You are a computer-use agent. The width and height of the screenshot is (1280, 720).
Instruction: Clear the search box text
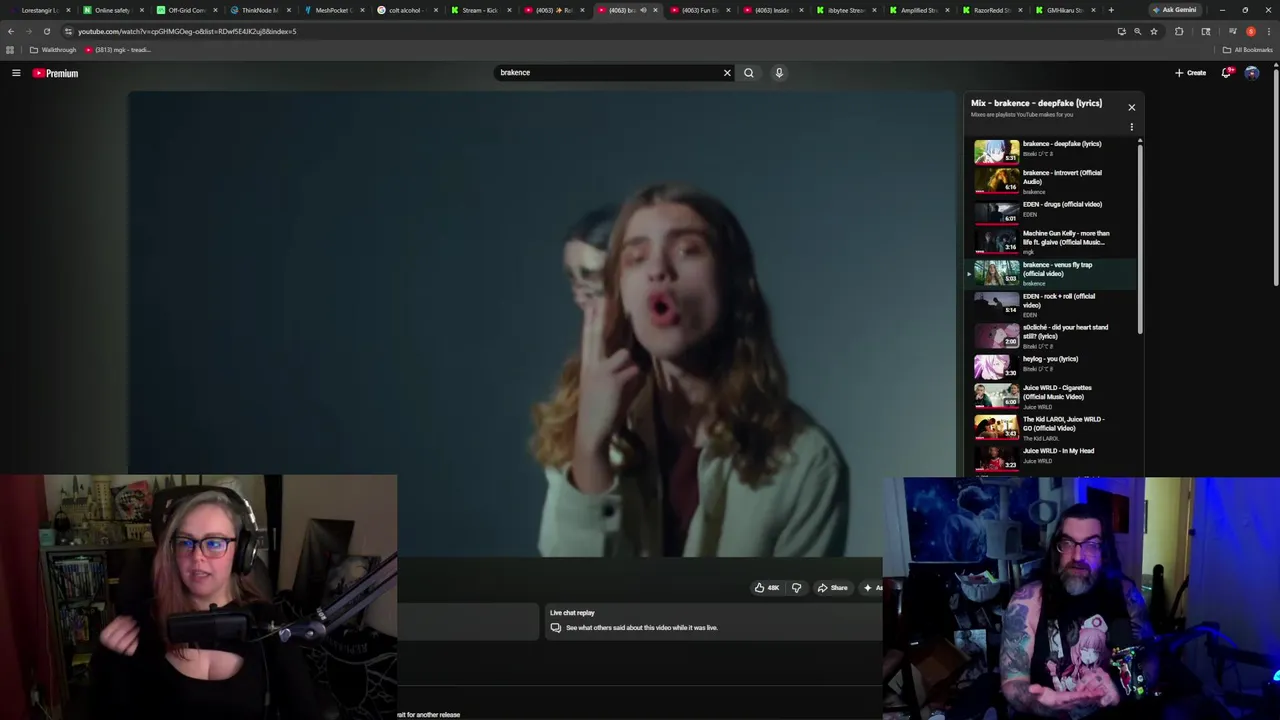727,73
